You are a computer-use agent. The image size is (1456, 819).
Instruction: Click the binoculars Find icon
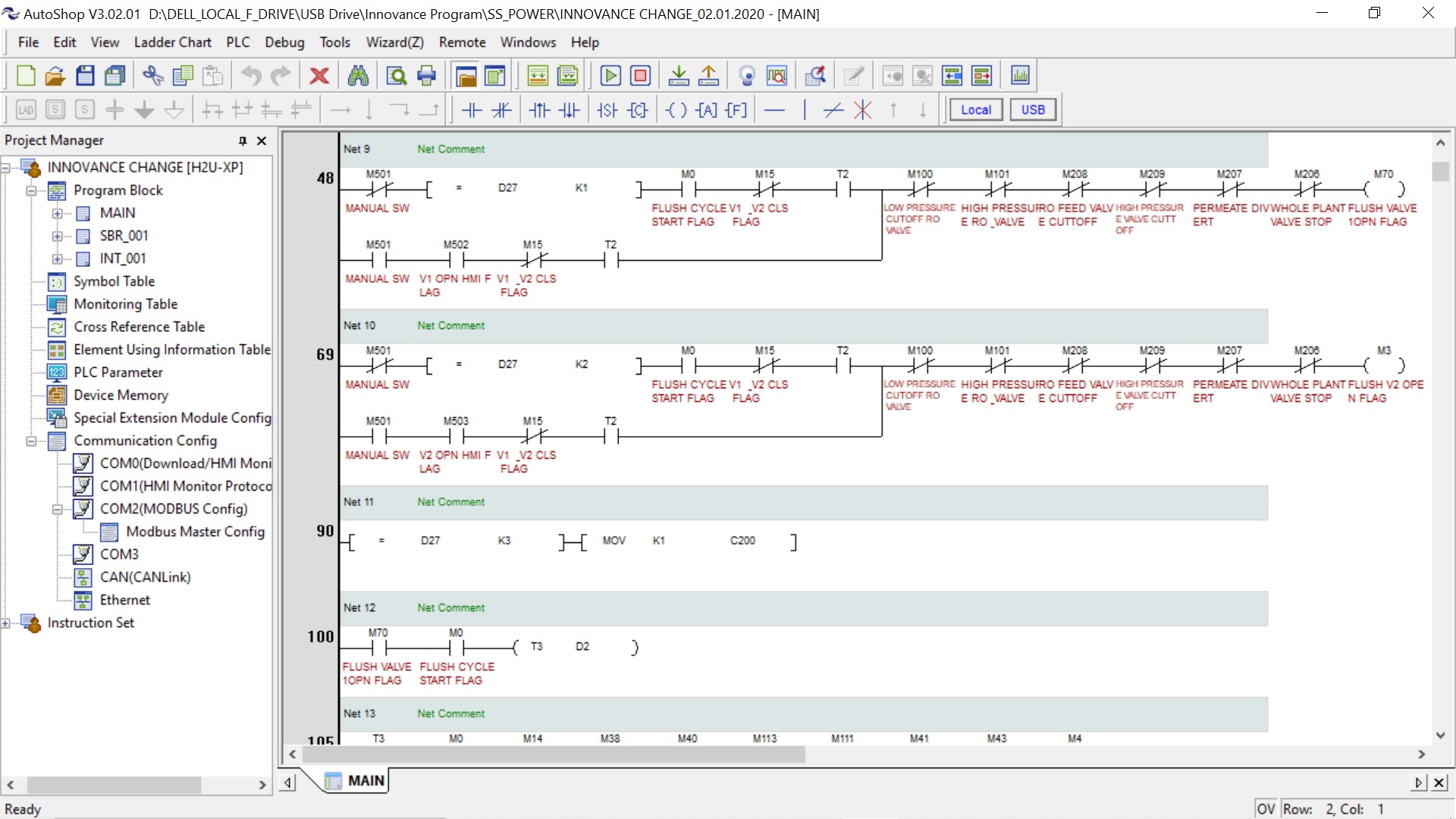[358, 76]
